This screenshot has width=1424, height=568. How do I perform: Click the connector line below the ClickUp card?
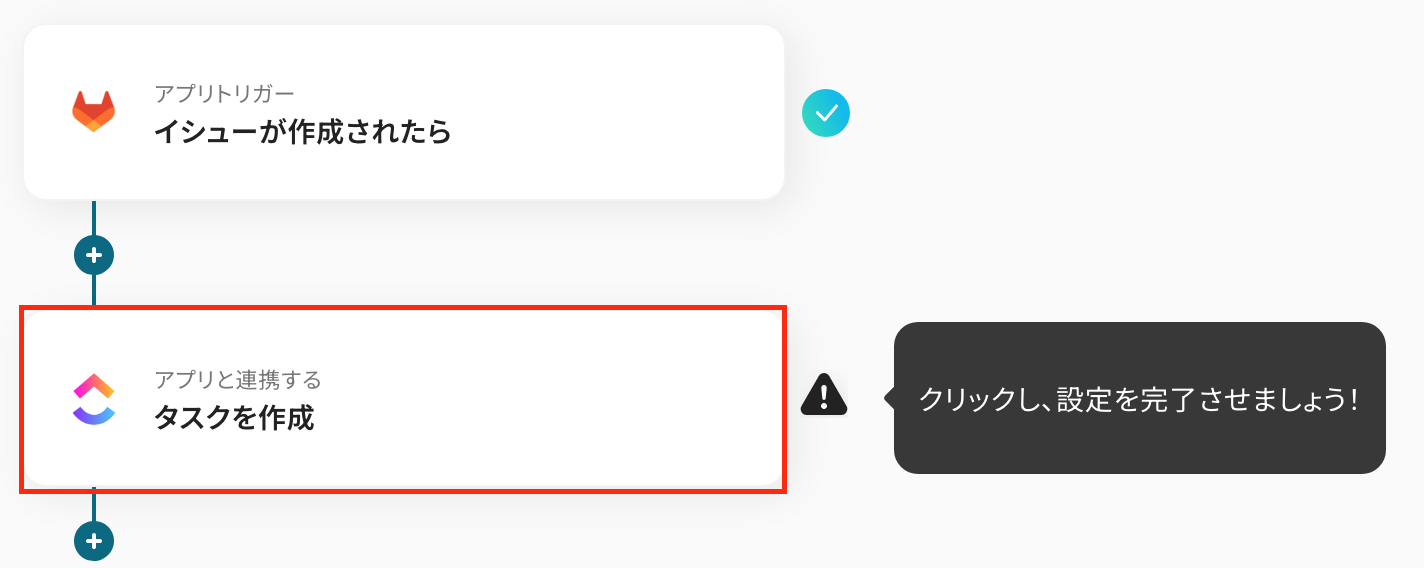click(94, 506)
